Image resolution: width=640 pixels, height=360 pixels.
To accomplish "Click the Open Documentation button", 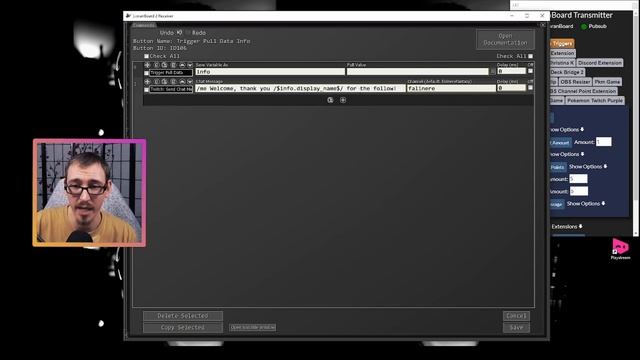I will coord(505,39).
